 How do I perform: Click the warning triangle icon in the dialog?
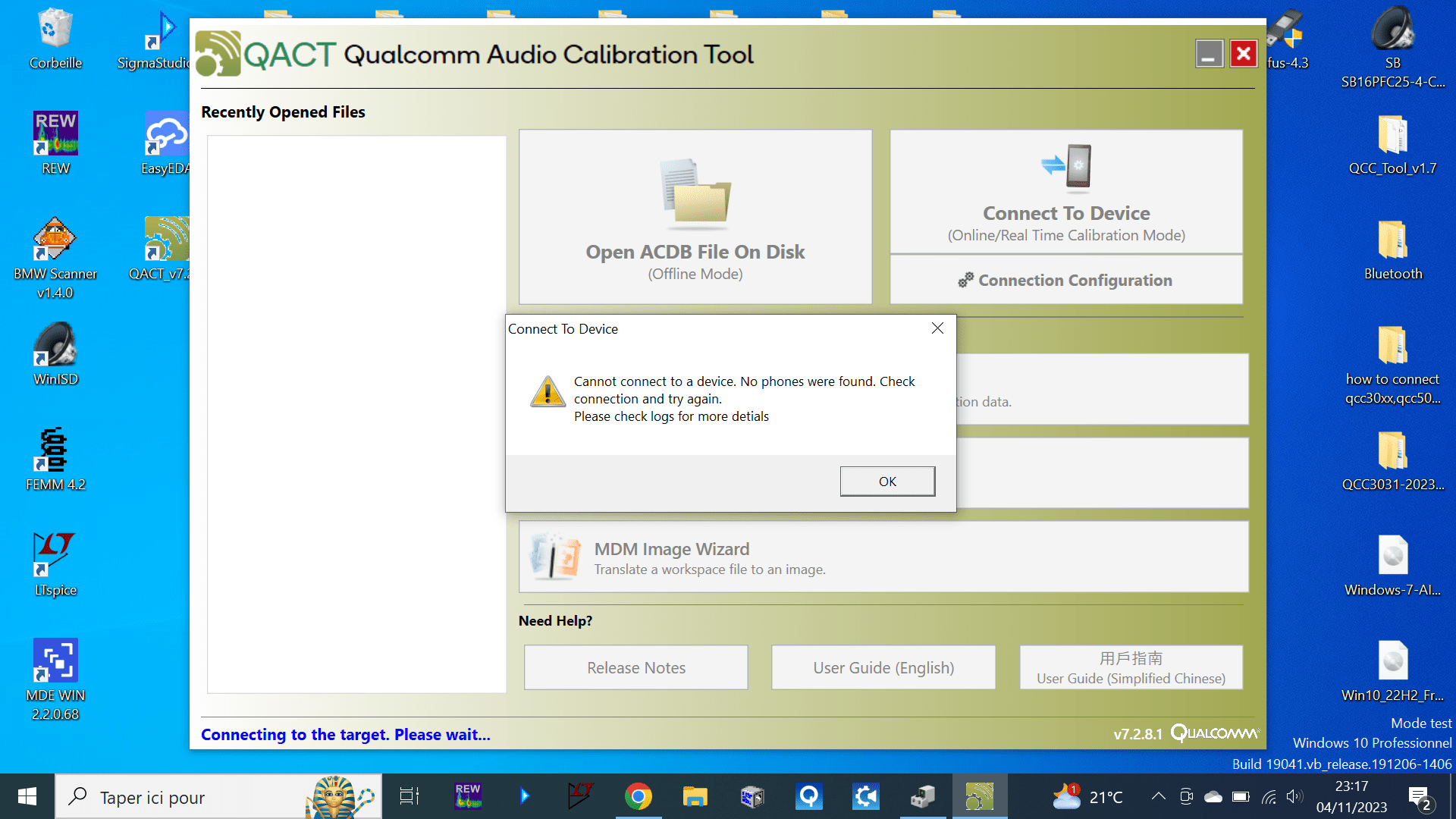point(548,392)
